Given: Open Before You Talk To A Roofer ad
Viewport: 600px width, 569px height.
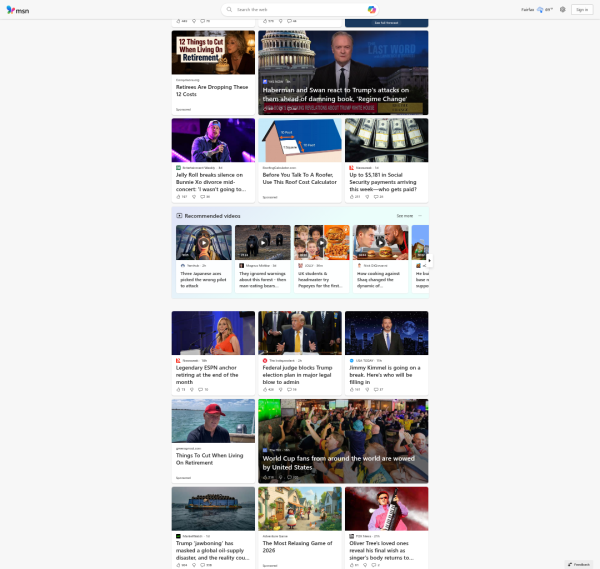Looking at the screenshot, I should click(300, 178).
